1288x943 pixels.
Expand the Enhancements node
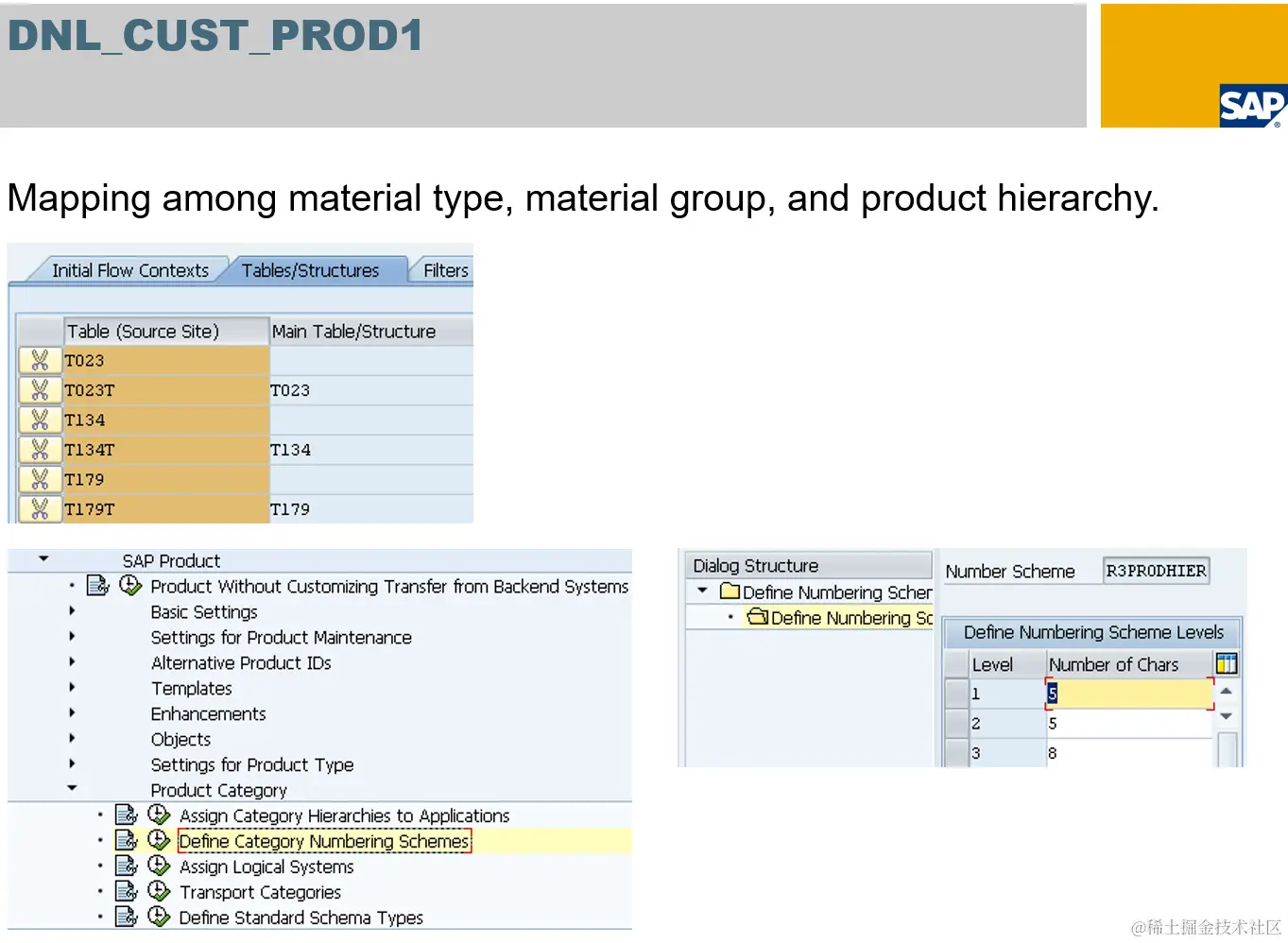[x=72, y=712]
